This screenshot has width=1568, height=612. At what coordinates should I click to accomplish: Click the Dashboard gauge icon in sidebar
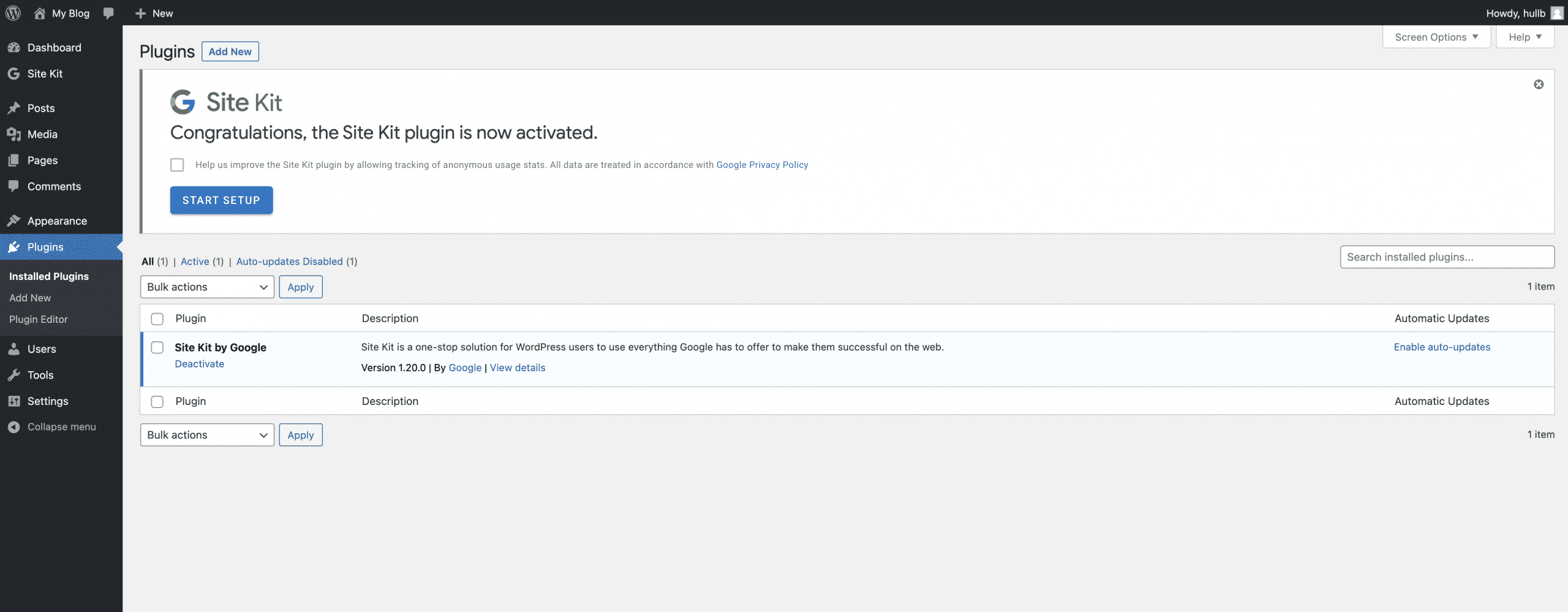14,48
